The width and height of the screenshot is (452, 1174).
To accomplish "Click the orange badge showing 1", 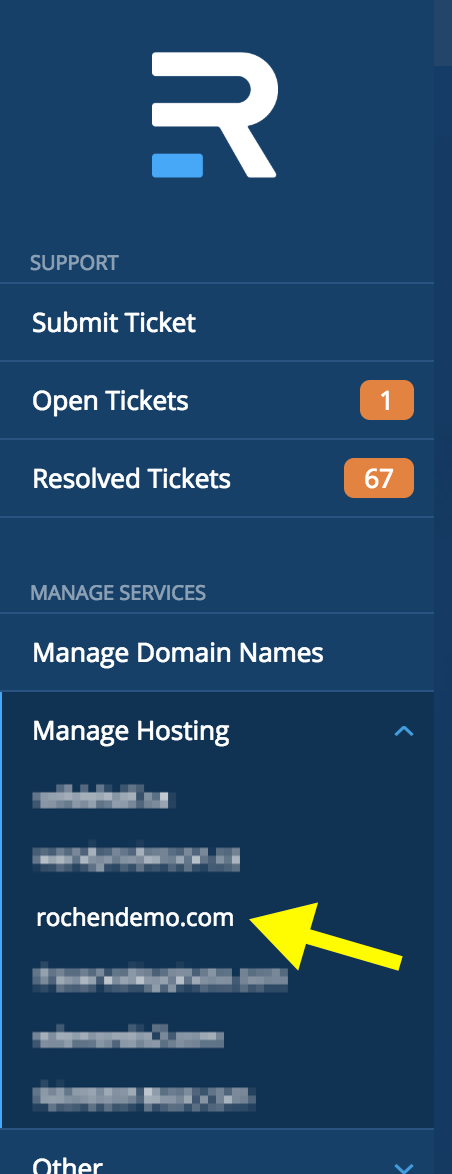I will pyautogui.click(x=387, y=401).
